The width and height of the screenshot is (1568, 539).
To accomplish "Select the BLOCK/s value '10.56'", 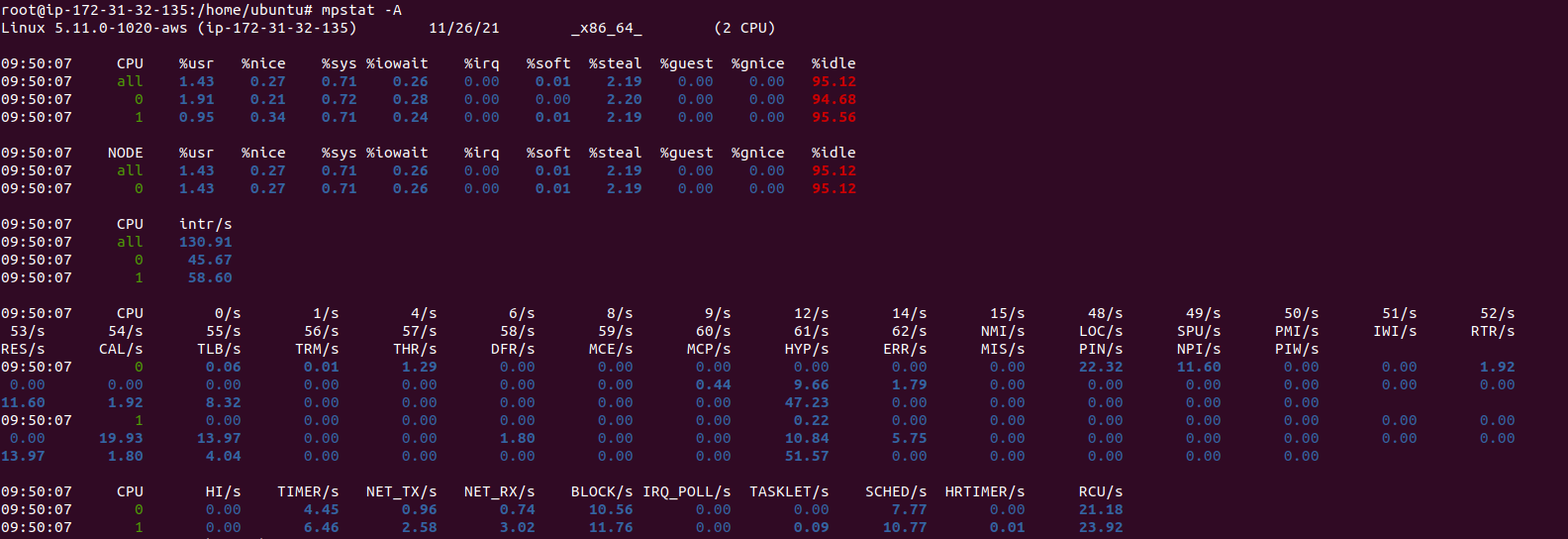I will [611, 509].
